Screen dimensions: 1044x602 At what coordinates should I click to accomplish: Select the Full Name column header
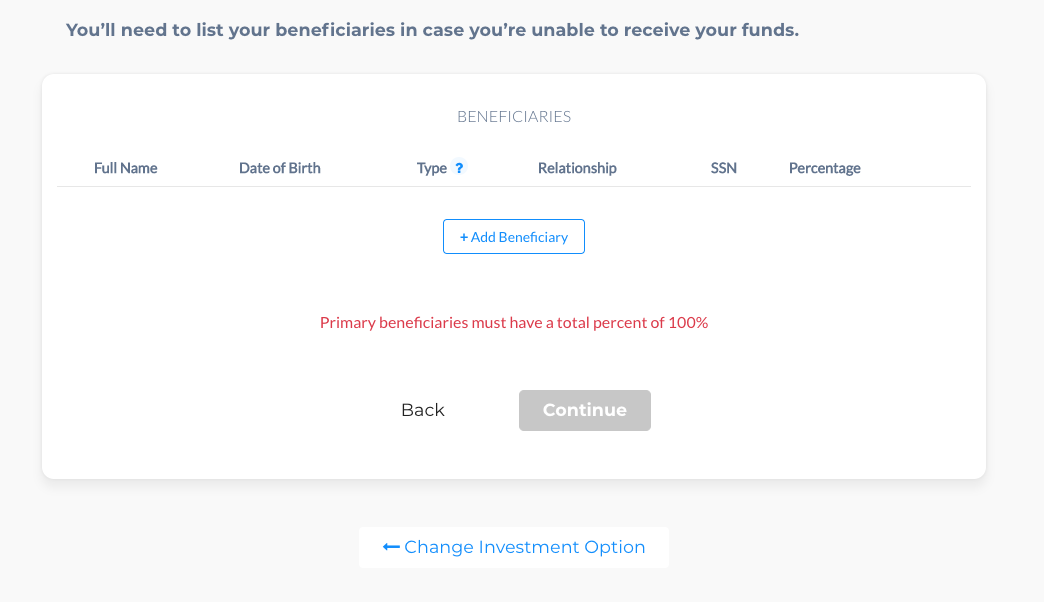[125, 168]
